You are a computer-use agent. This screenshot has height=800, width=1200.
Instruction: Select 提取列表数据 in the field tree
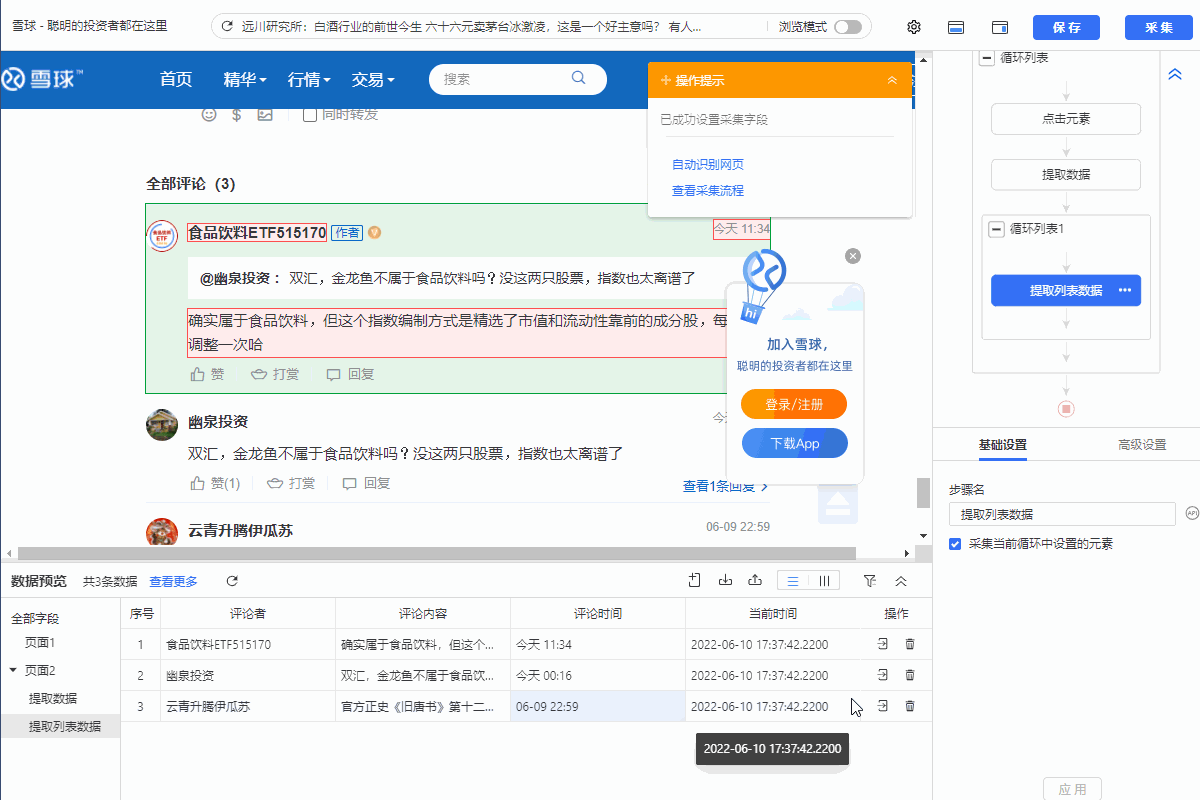(x=65, y=726)
